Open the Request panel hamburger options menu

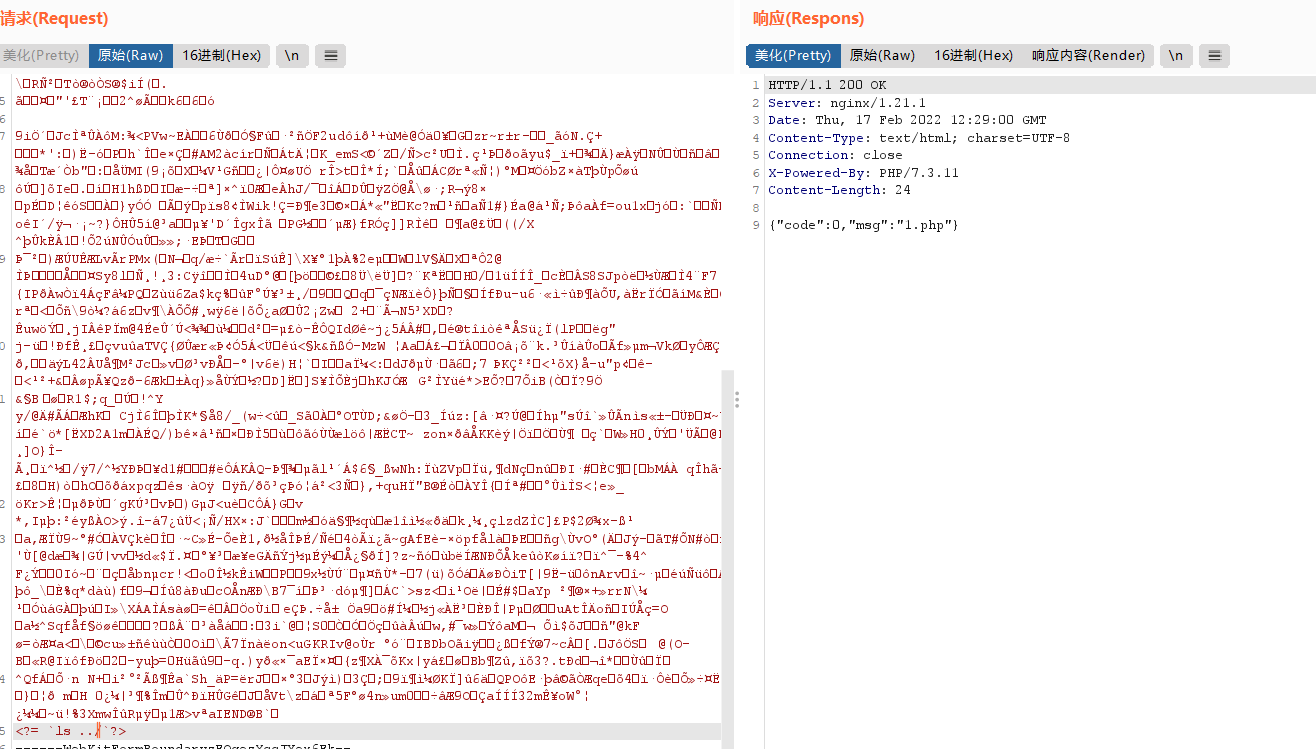(x=331, y=56)
